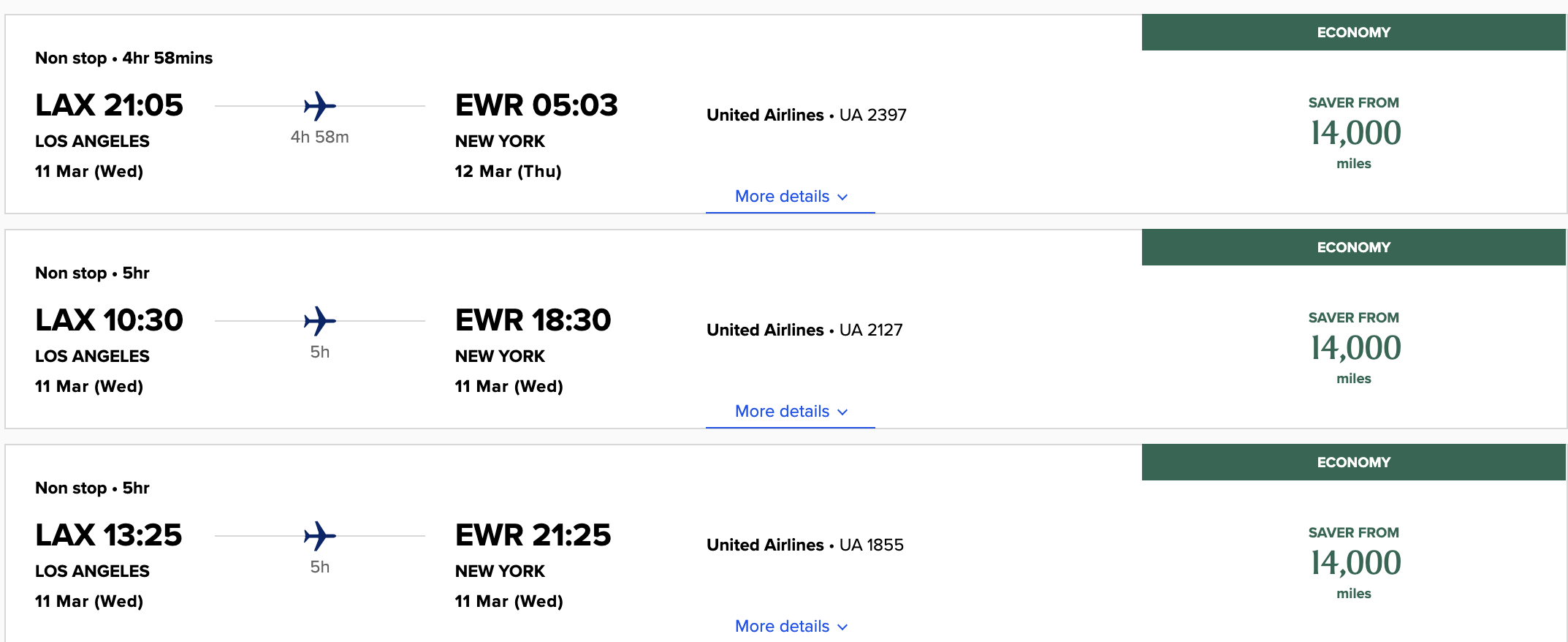The width and height of the screenshot is (1568, 642).
Task: Click the ECONOMY banner on the middle card
Action: click(x=1353, y=247)
